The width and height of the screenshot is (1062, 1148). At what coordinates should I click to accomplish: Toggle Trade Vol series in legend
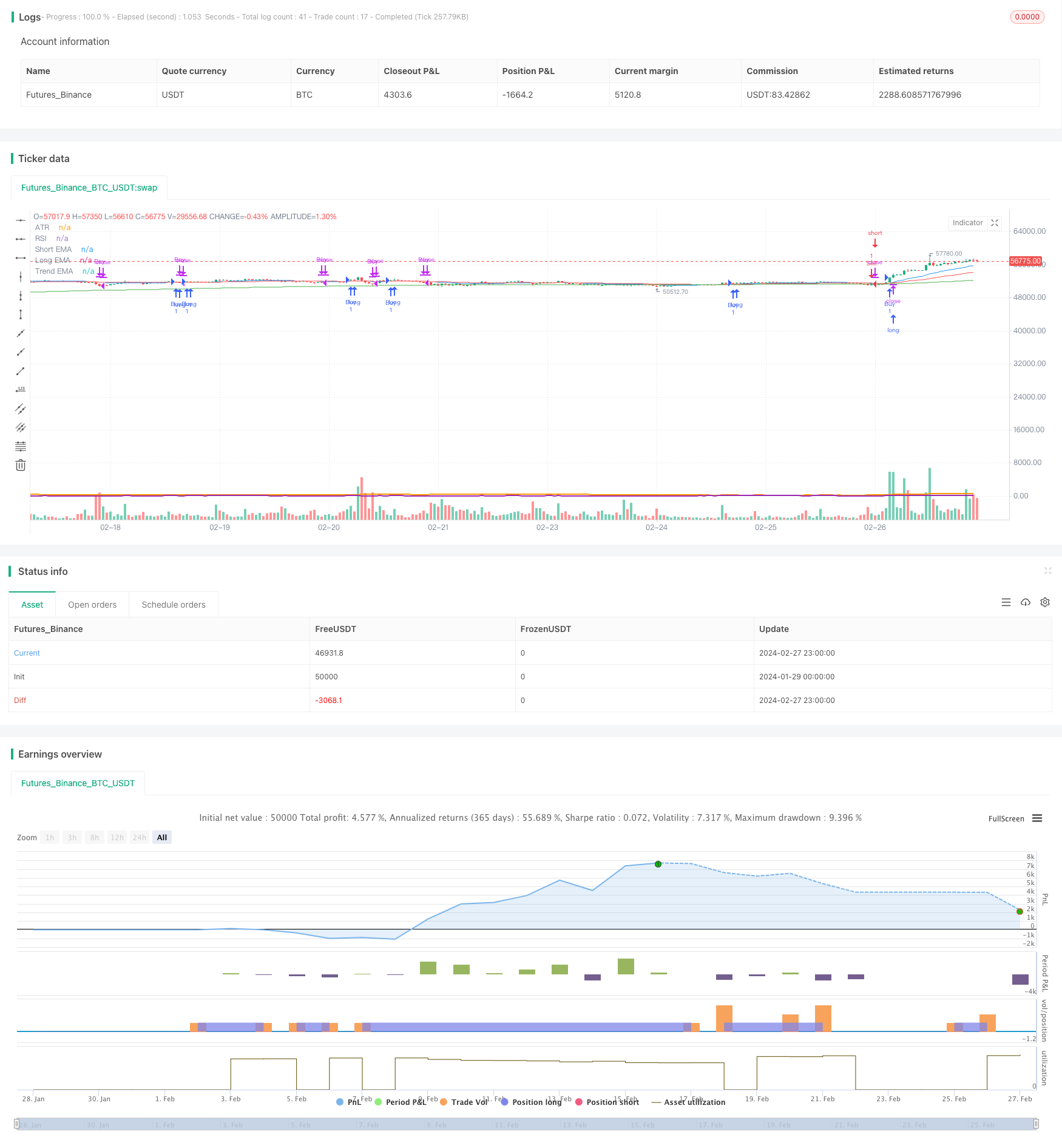464,1102
